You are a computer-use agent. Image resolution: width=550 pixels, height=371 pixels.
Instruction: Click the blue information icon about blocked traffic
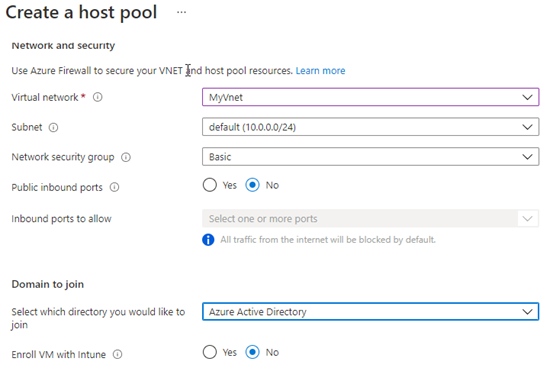tap(208, 240)
